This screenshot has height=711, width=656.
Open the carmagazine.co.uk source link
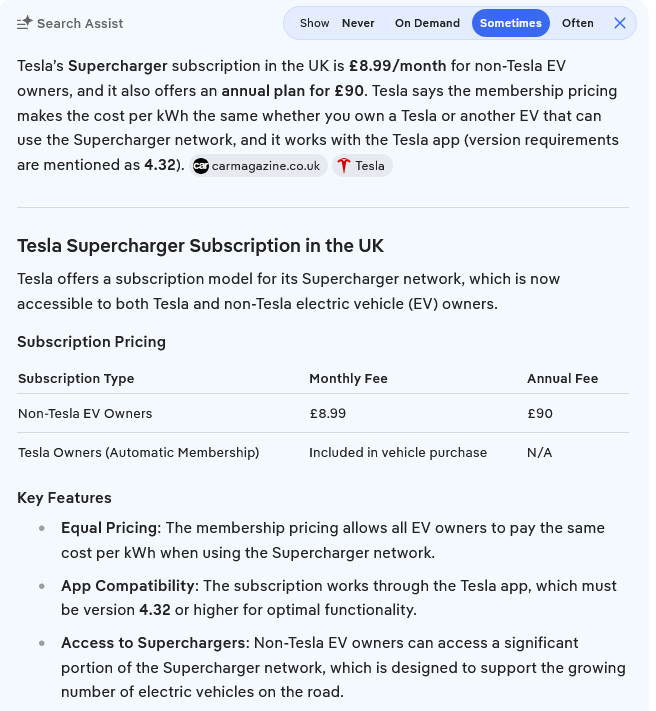tap(258, 166)
